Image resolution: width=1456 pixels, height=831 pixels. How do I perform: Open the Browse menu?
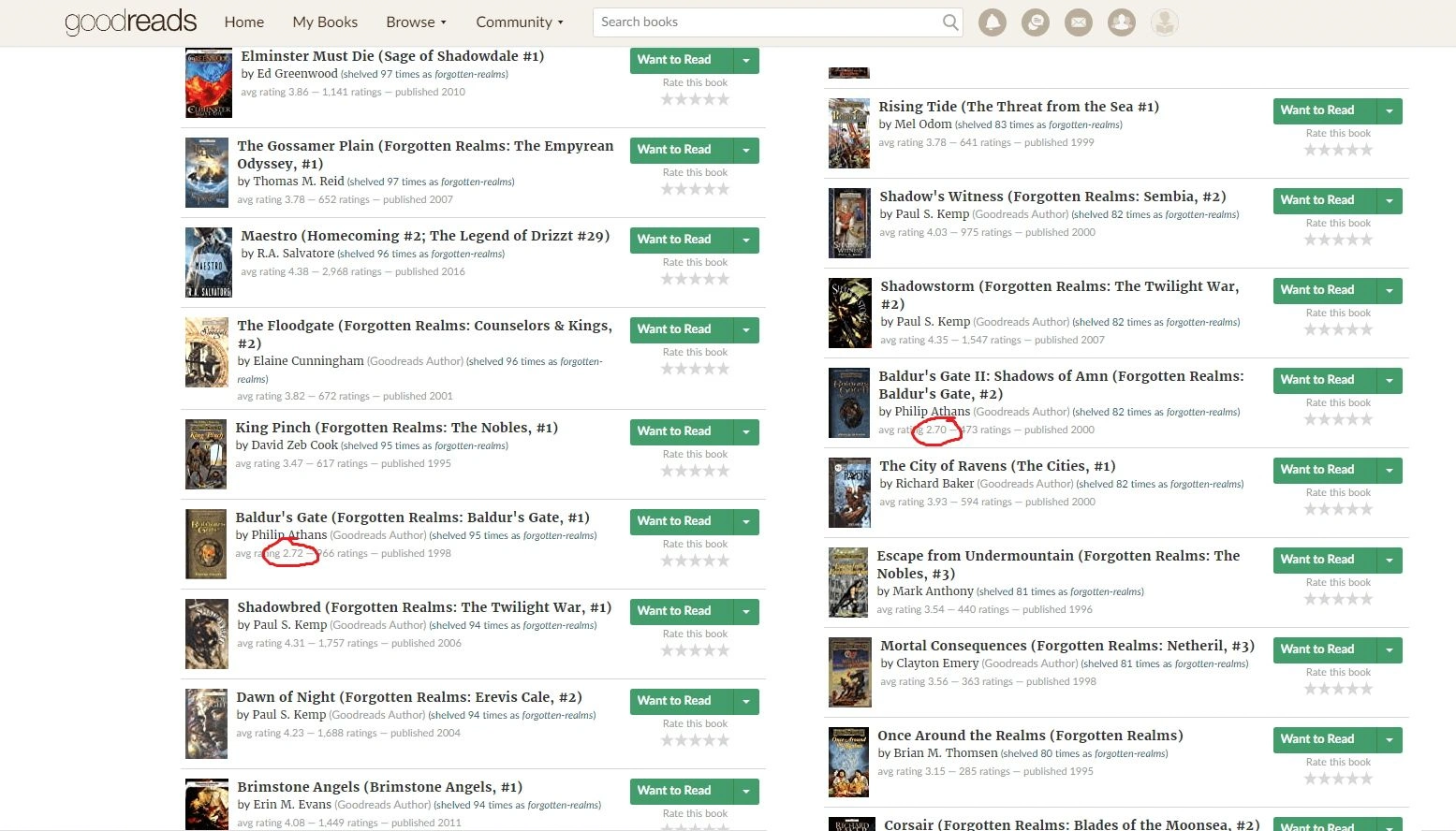pos(416,22)
